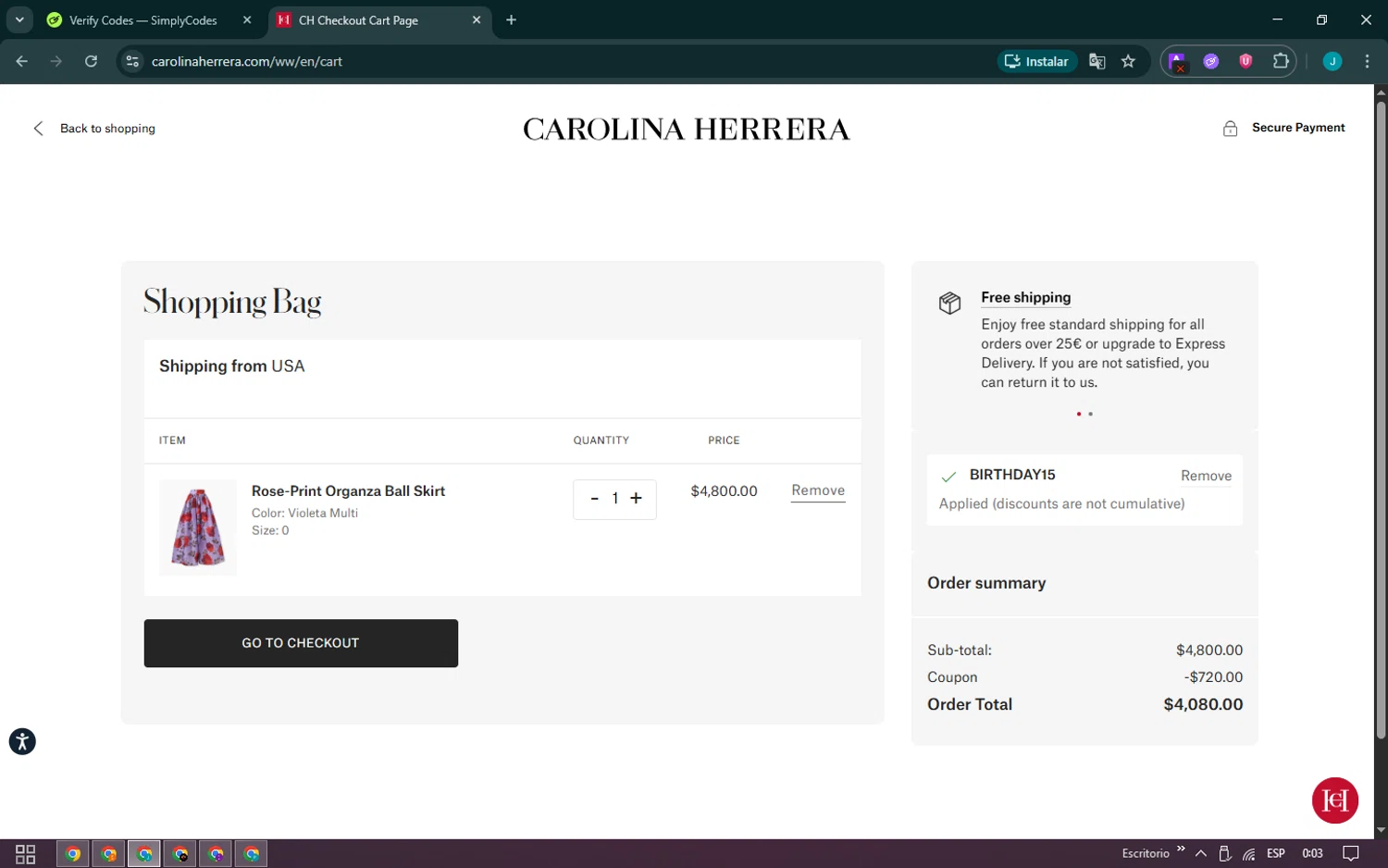Viewport: 1388px width, 868px height.
Task: Bookmark this page with star icon
Action: (x=1128, y=61)
